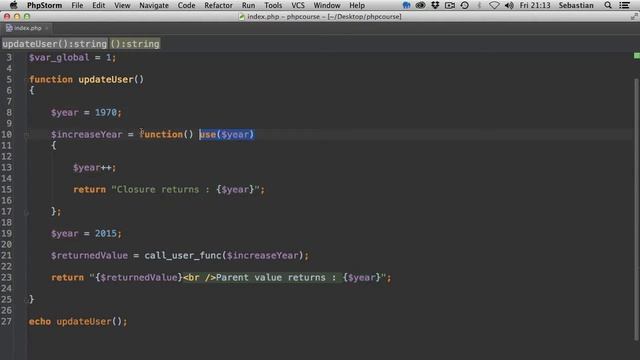Open the Run menu
Viewport: 640px width, 360px height.
(248, 5)
